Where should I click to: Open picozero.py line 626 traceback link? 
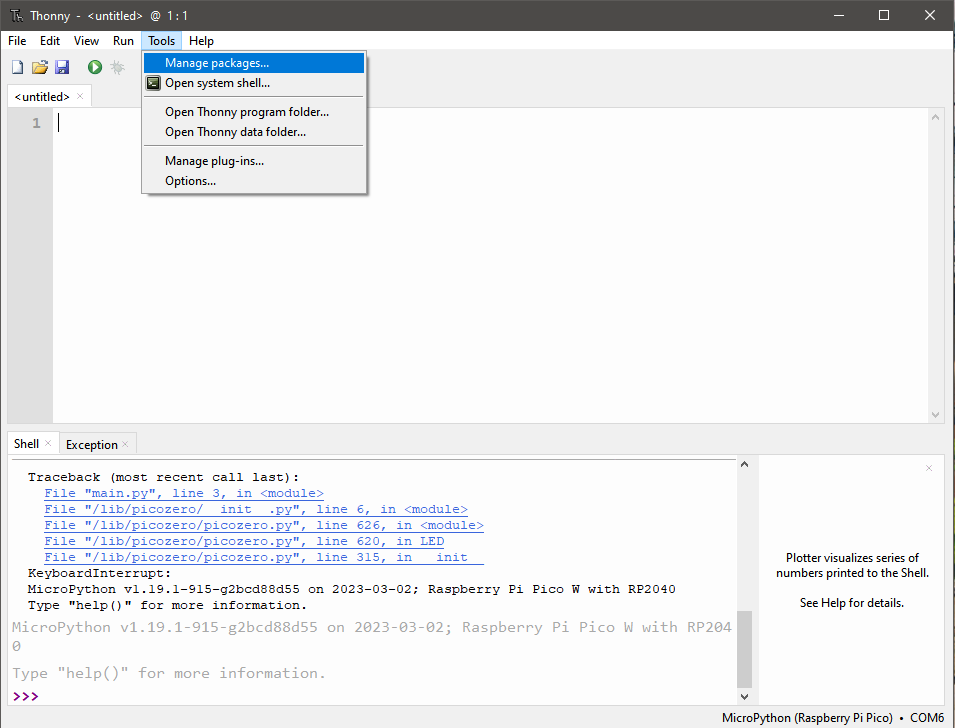[263, 525]
